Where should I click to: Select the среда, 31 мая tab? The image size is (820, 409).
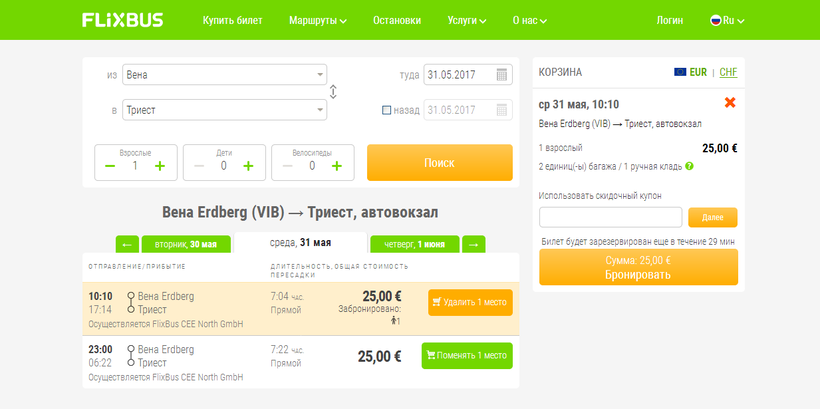300,243
